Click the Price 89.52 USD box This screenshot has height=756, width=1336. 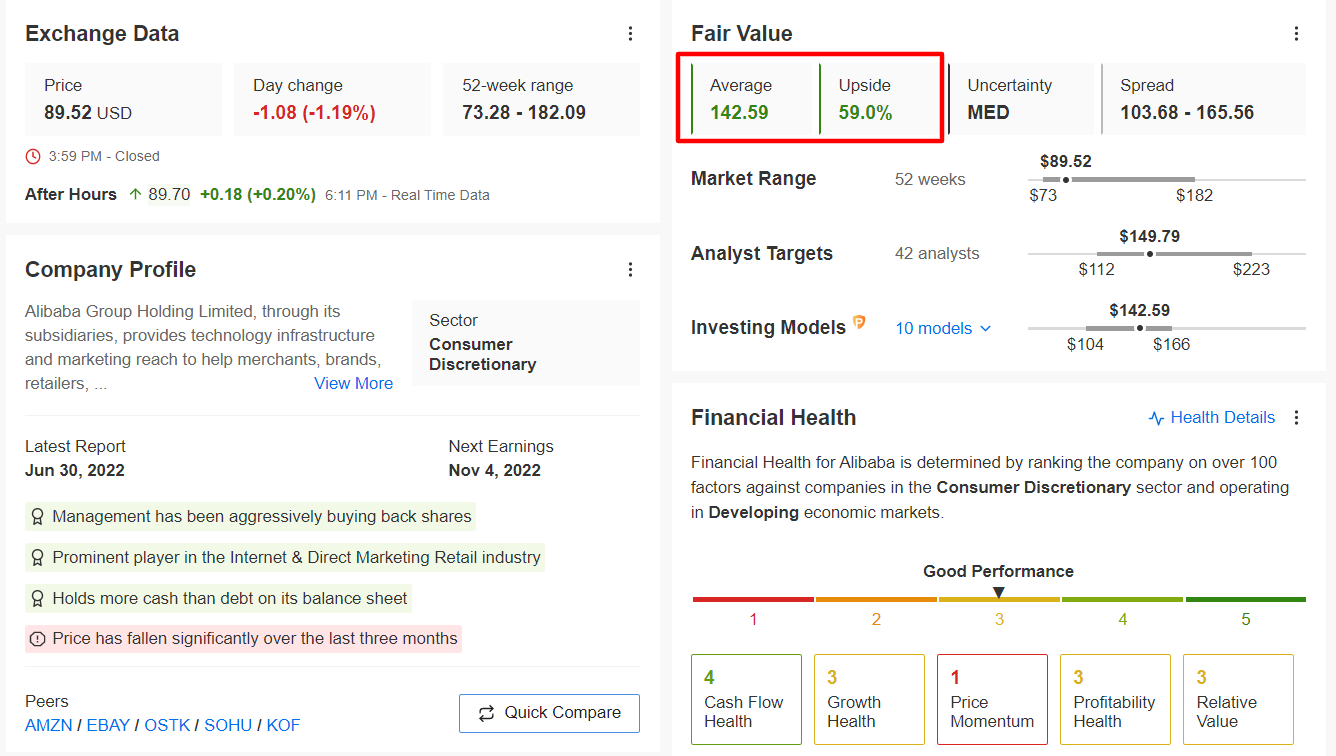(124, 99)
